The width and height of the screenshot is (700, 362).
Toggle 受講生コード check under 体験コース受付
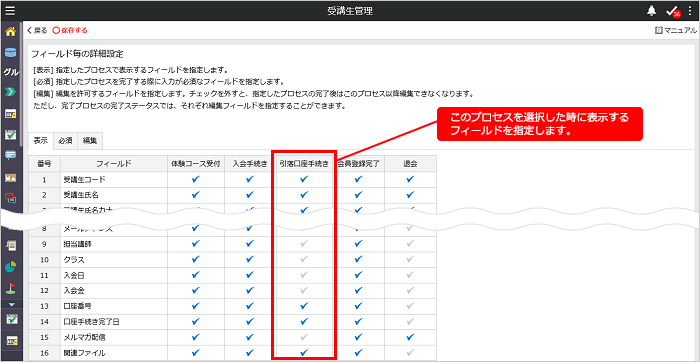point(196,179)
